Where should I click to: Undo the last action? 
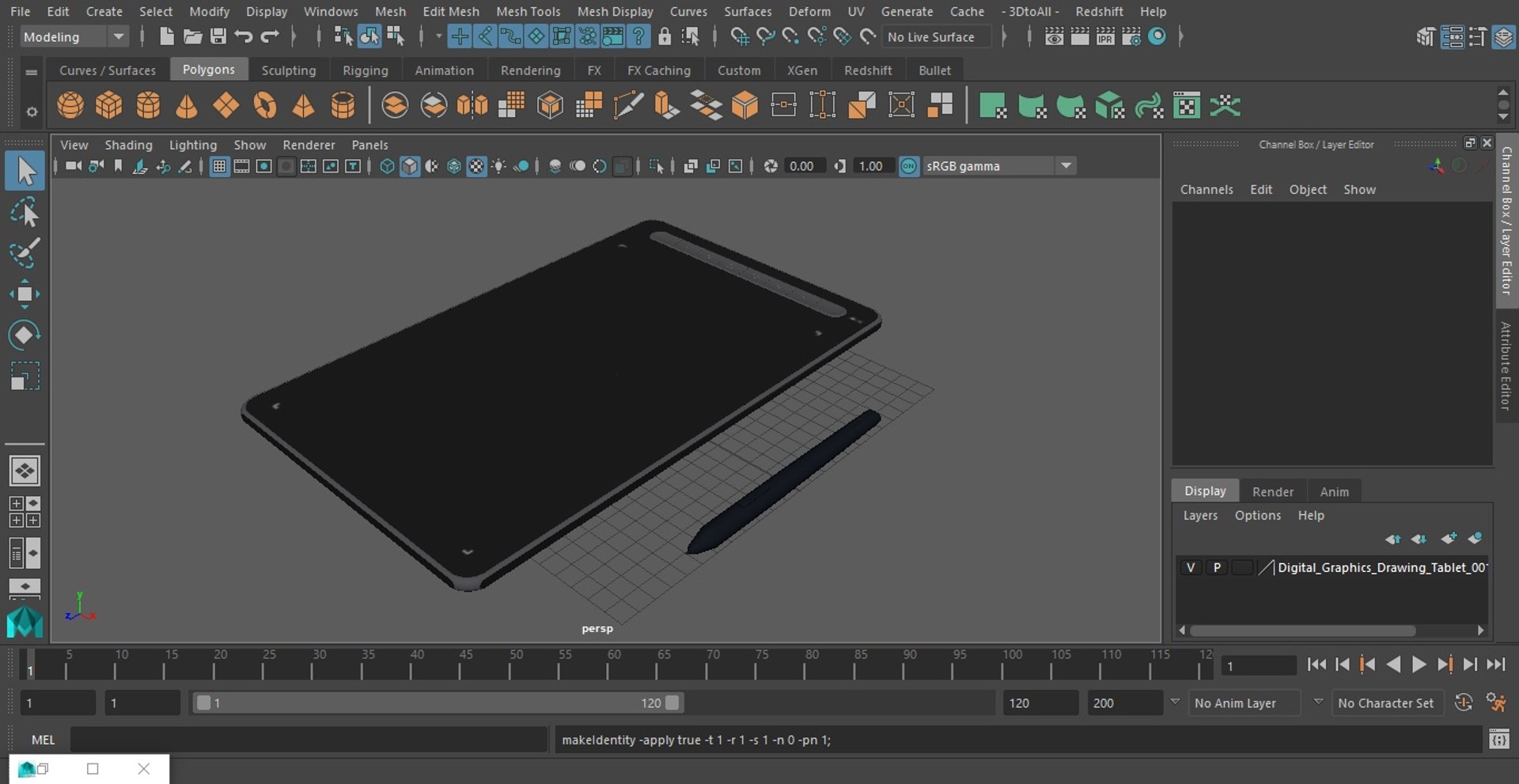click(x=244, y=36)
